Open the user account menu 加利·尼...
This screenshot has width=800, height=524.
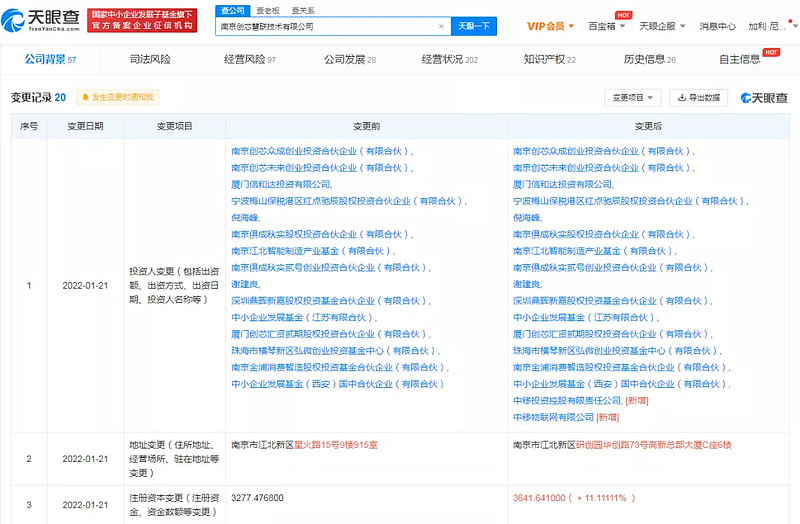coord(772,26)
